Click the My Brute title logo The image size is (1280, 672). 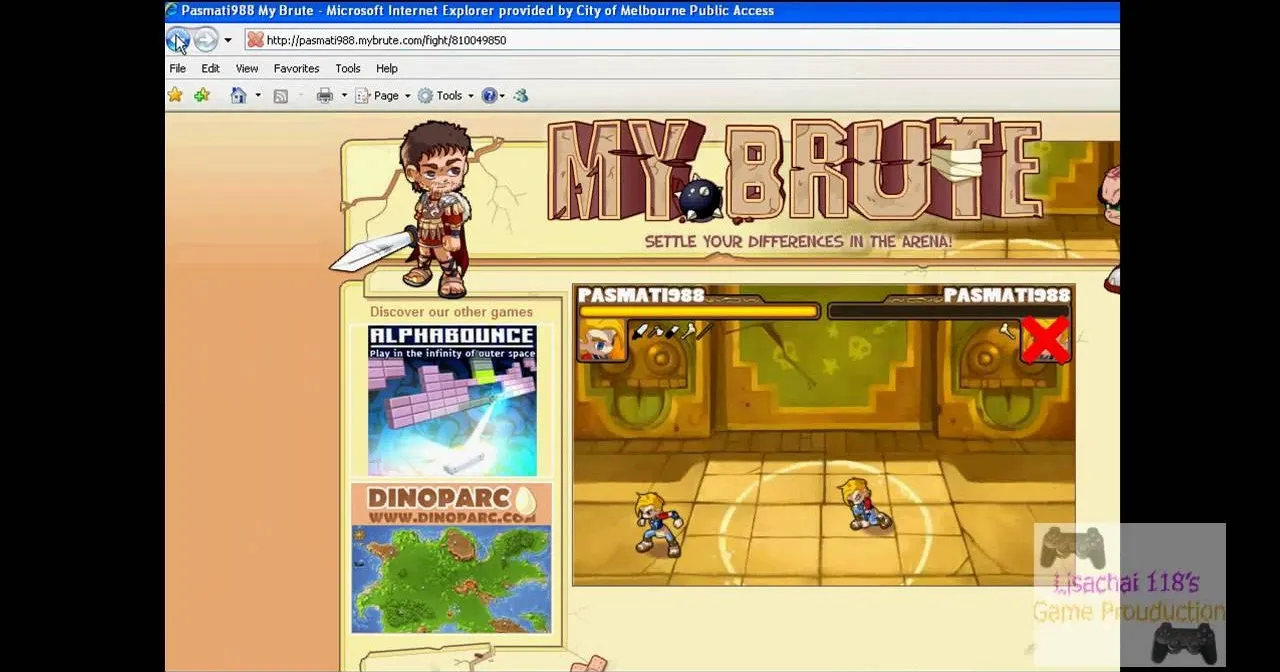[794, 172]
